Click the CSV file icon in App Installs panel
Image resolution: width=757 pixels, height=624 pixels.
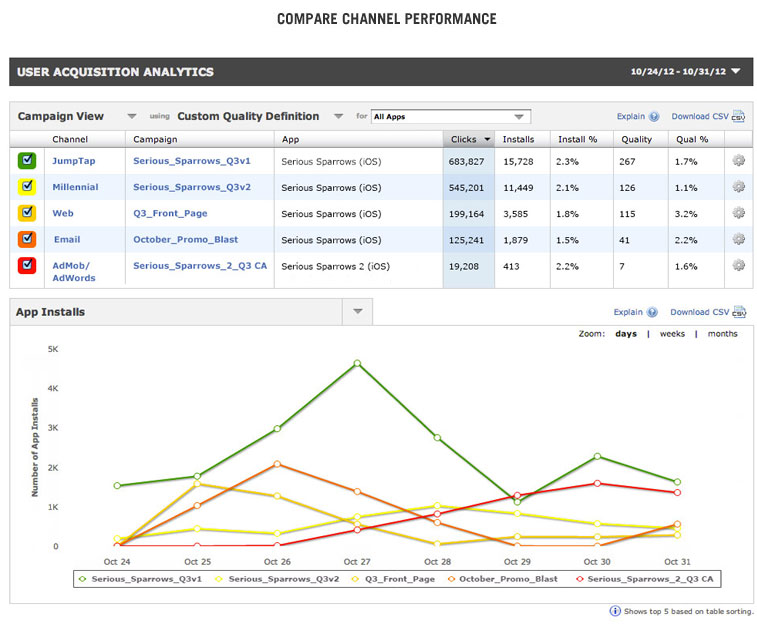tap(739, 312)
